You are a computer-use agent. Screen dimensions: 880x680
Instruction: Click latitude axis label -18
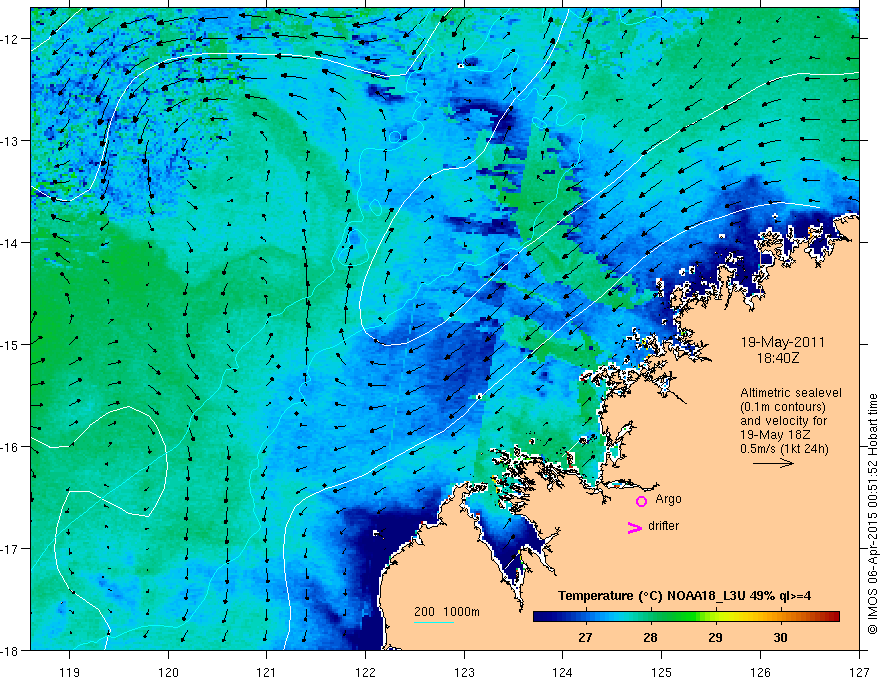point(10,650)
